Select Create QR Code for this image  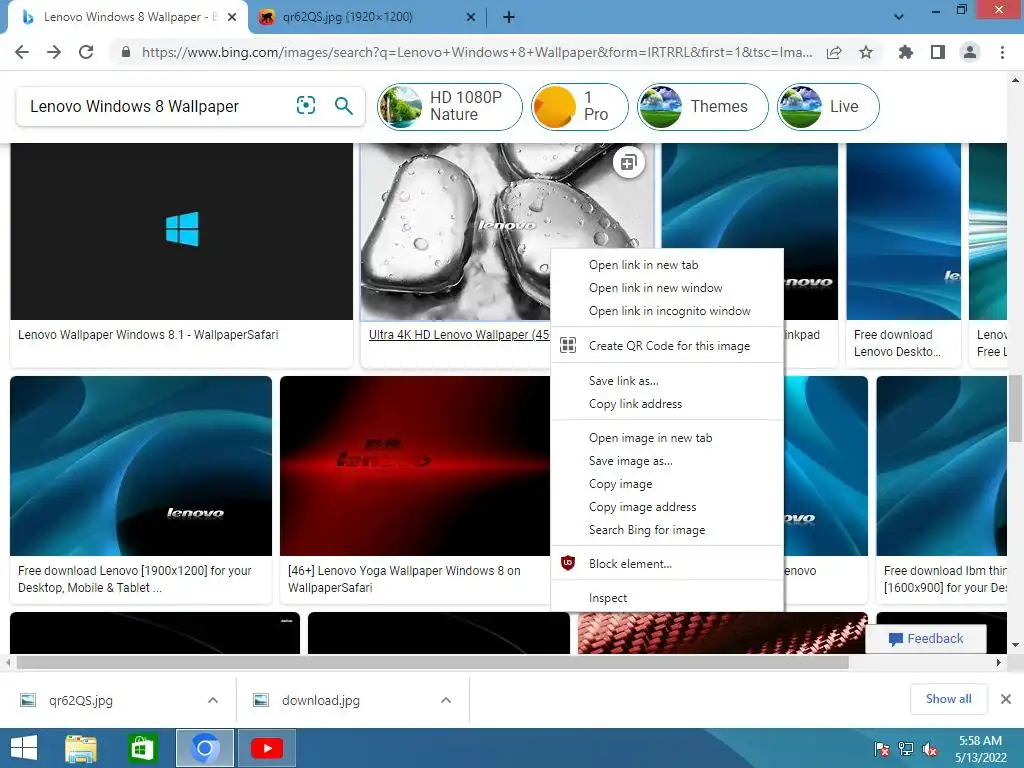[x=667, y=345]
